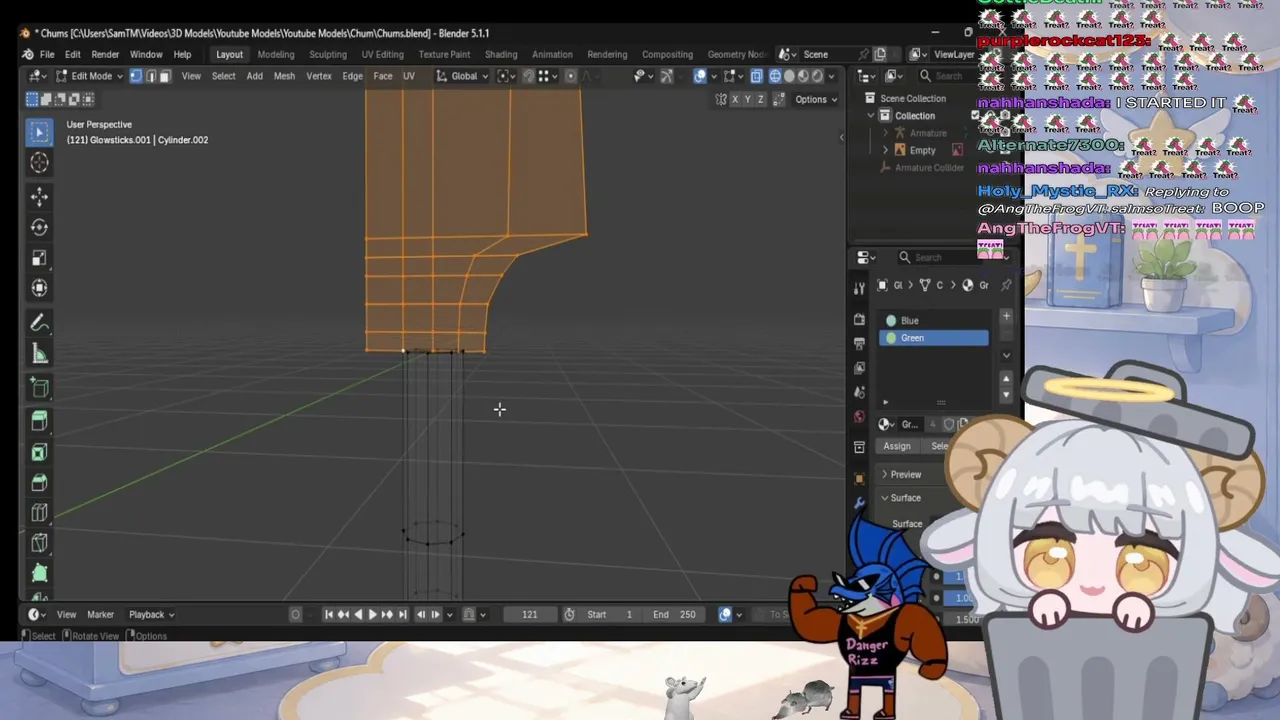Toggle X axis mesh symmetry

coord(735,99)
